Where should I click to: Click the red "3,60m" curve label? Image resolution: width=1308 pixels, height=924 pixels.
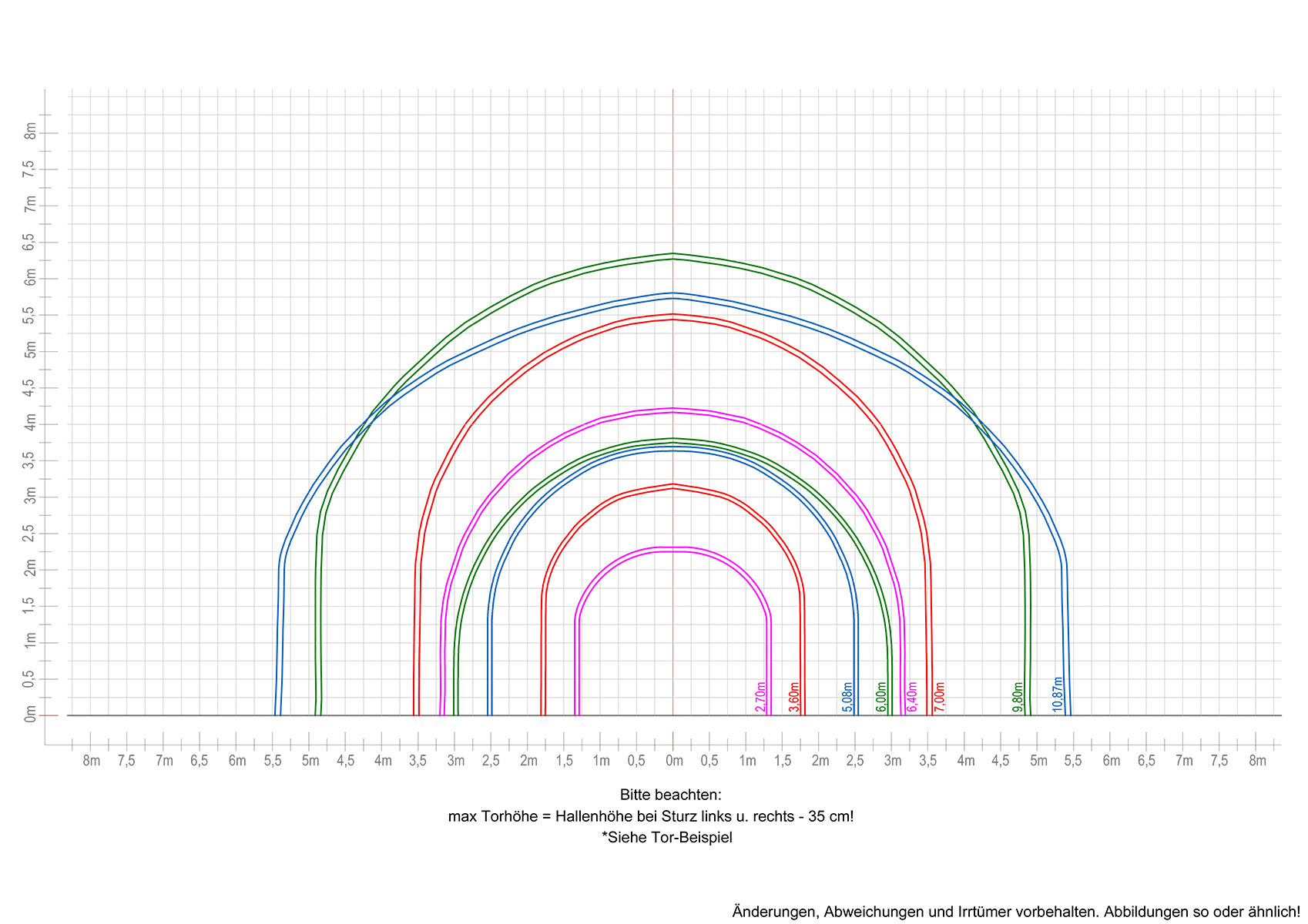pos(795,697)
